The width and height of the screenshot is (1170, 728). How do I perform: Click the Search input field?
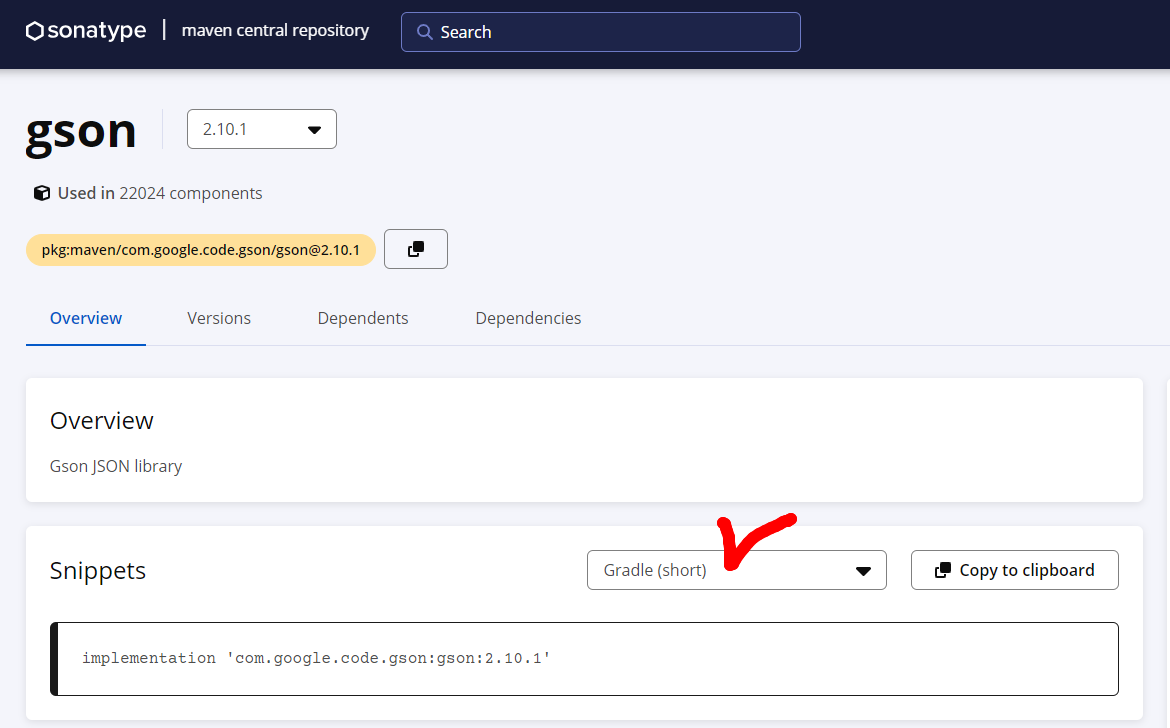[601, 32]
